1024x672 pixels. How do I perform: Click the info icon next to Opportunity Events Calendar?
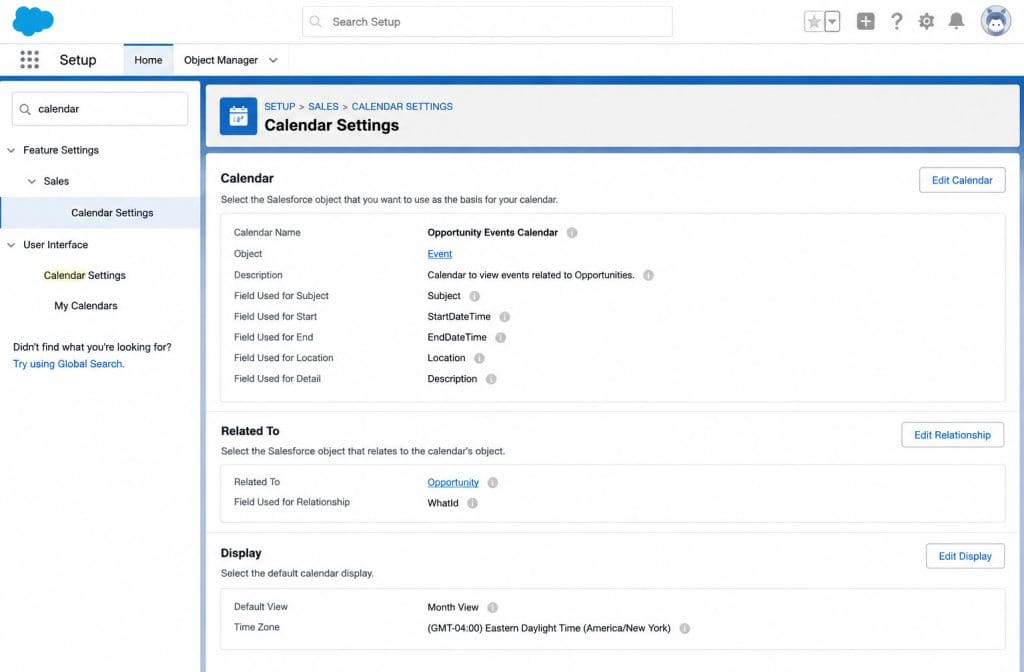(572, 232)
